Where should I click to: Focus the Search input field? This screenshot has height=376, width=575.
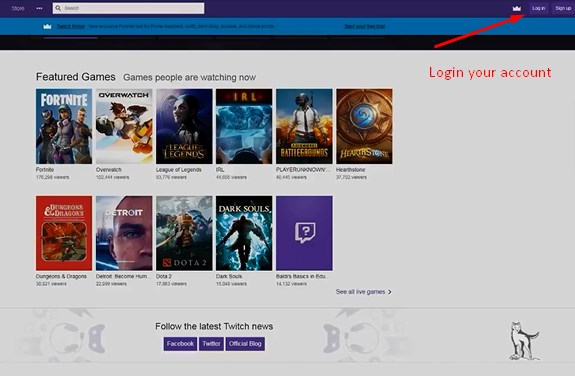[x=128, y=8]
